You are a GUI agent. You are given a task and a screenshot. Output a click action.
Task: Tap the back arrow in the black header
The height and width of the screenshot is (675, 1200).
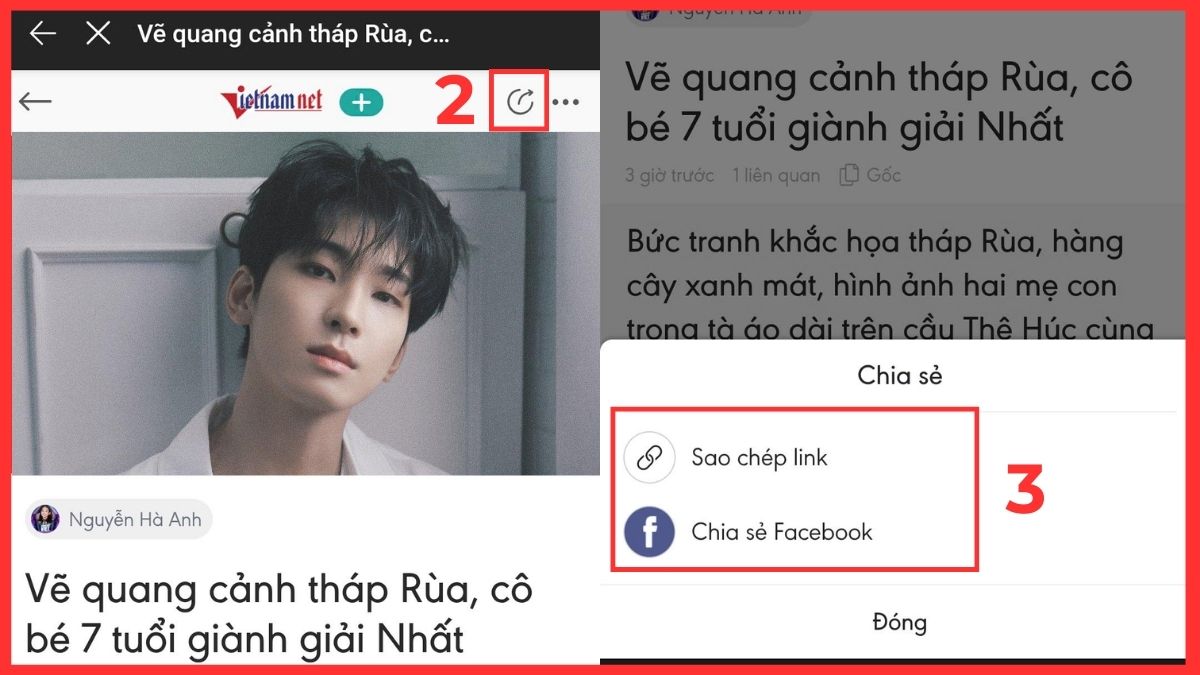(x=43, y=34)
